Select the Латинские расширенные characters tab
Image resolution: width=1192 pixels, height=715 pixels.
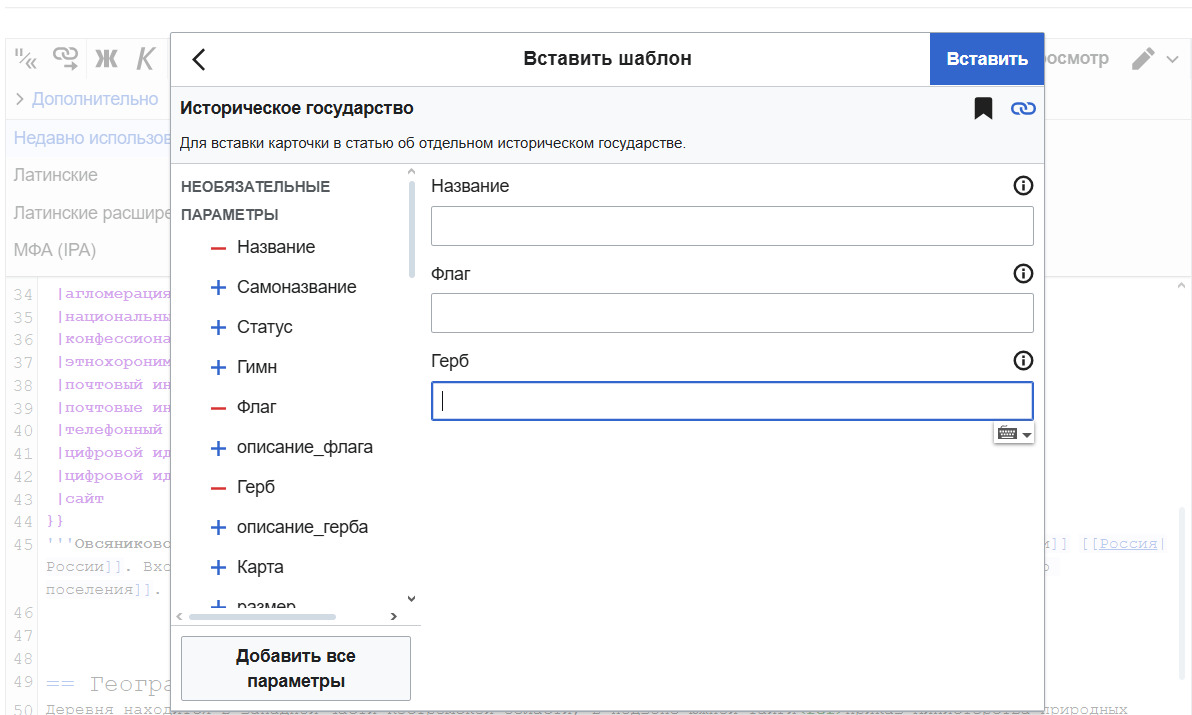coord(92,213)
